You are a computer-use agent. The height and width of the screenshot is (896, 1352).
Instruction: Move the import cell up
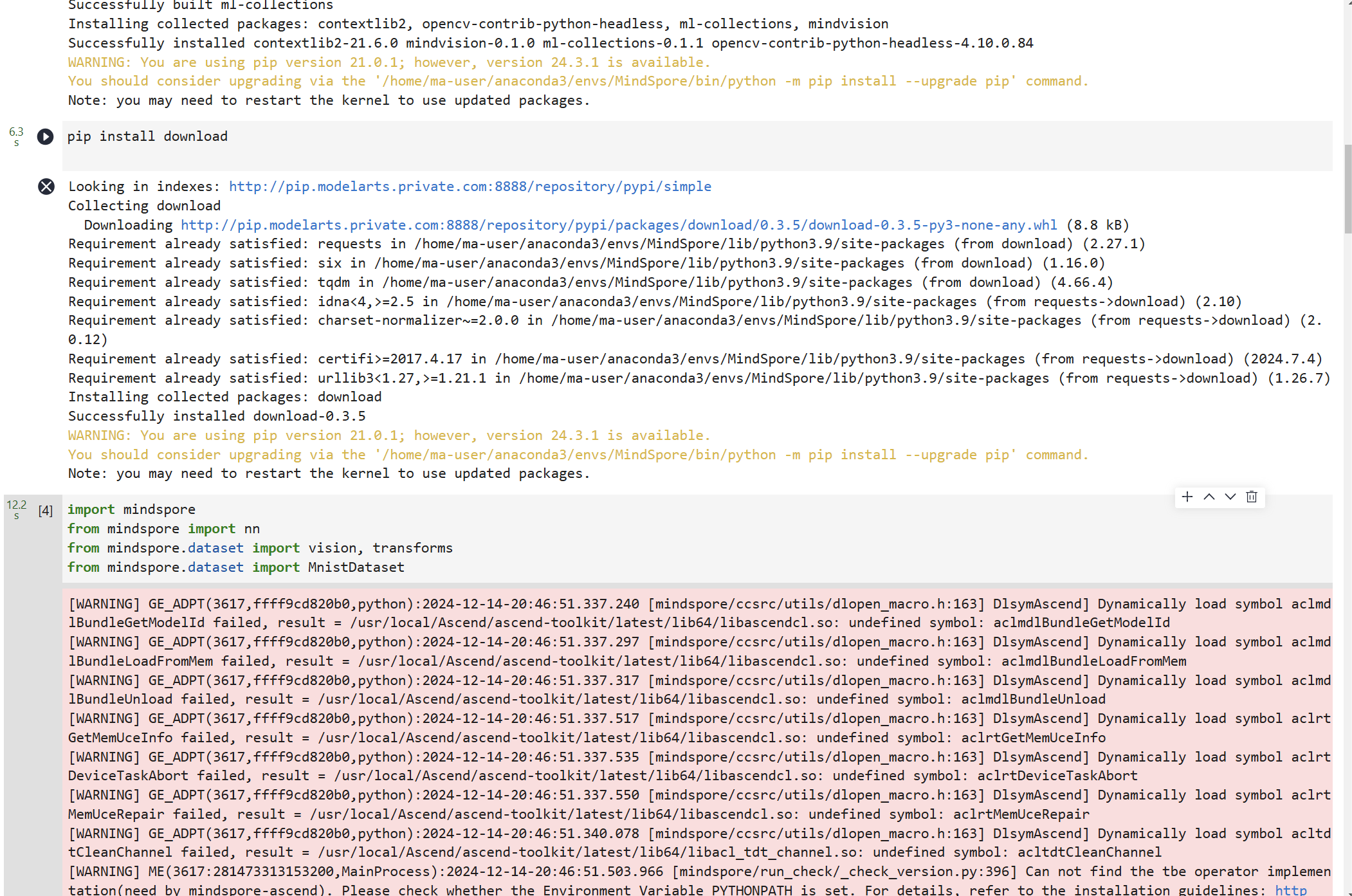click(1209, 497)
